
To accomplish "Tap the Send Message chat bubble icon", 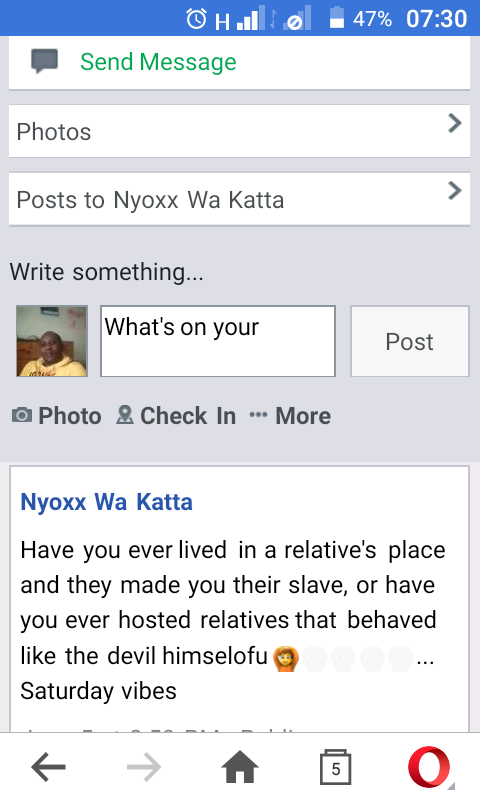I will pyautogui.click(x=44, y=62).
